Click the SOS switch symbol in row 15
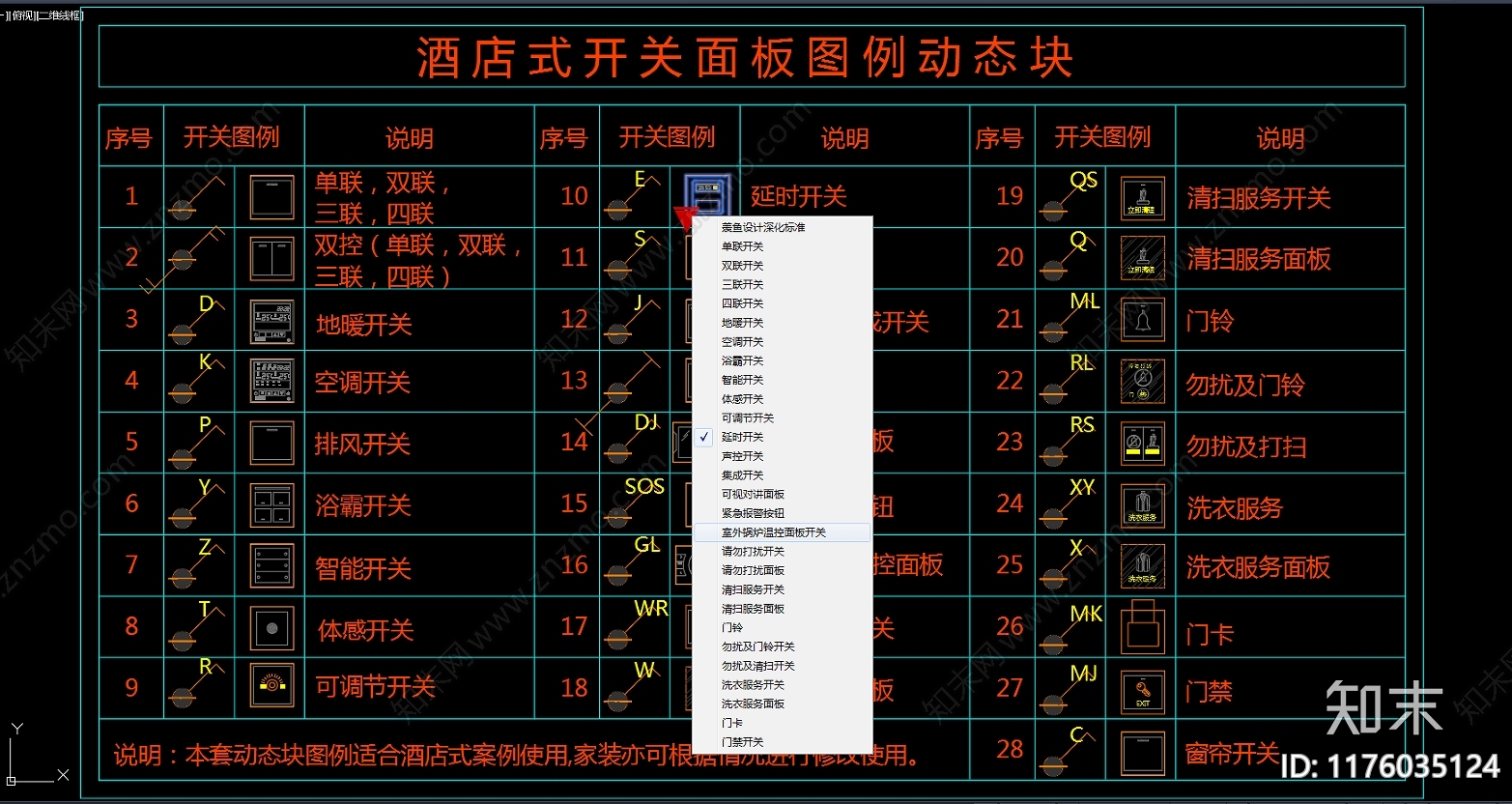Image resolution: width=1512 pixels, height=804 pixels. coord(634,502)
